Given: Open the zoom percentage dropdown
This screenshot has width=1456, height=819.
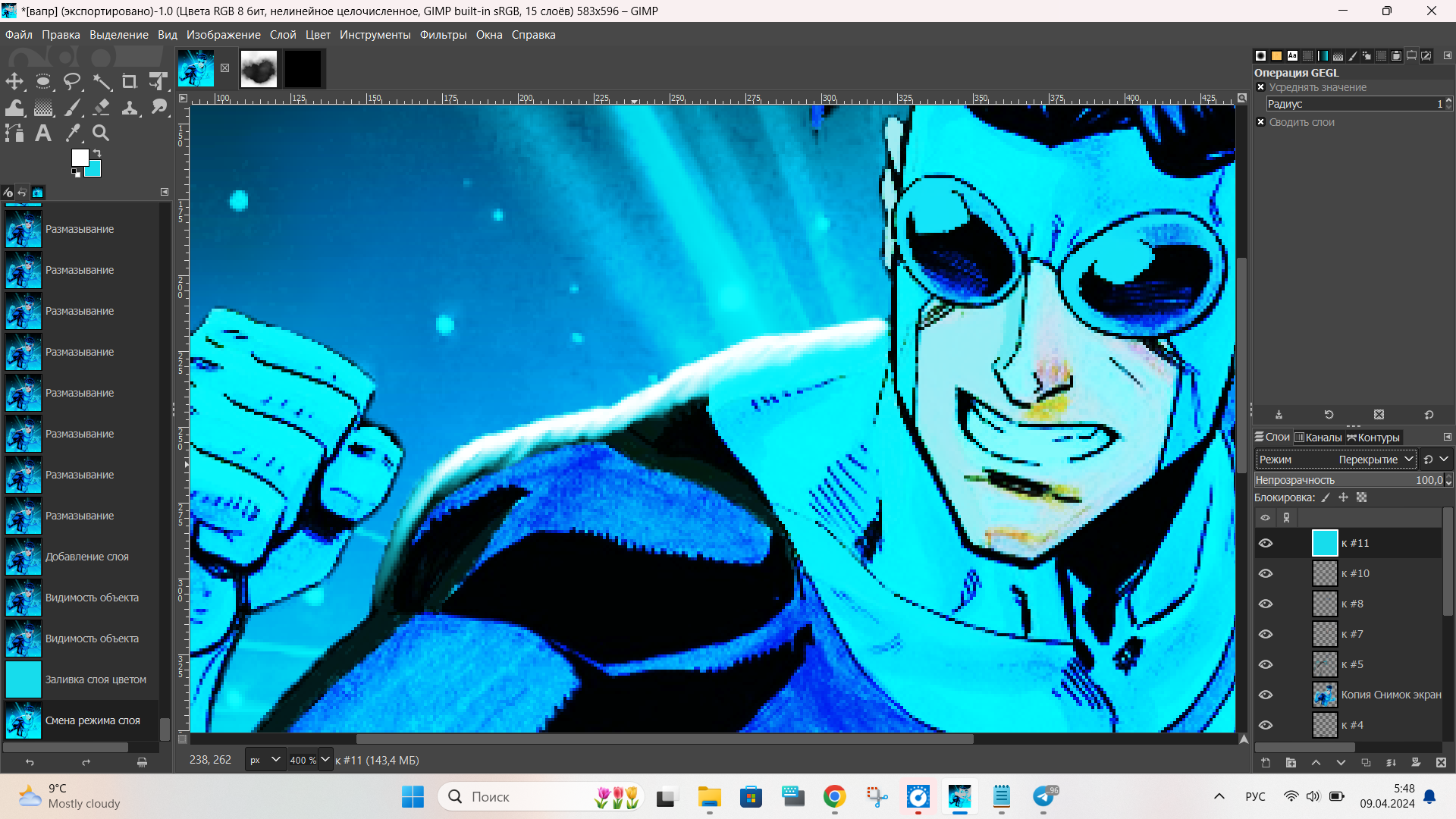Looking at the screenshot, I should pyautogui.click(x=325, y=760).
